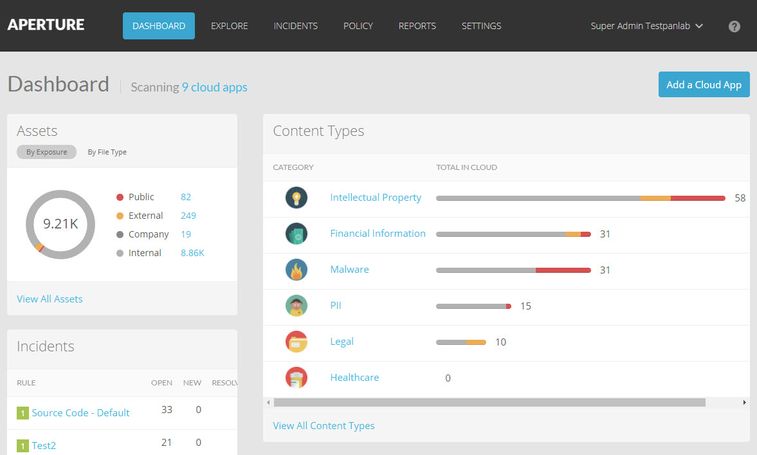Click the dark gray Company legend dot
Image resolution: width=757 pixels, height=455 pixels.
tap(120, 234)
